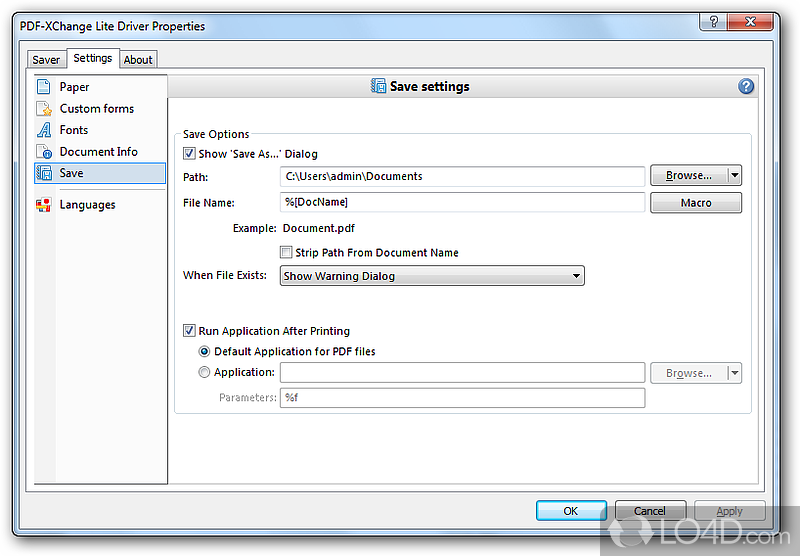The width and height of the screenshot is (800, 556).
Task: Open the Paper settings page
Action: pyautogui.click(x=100, y=87)
